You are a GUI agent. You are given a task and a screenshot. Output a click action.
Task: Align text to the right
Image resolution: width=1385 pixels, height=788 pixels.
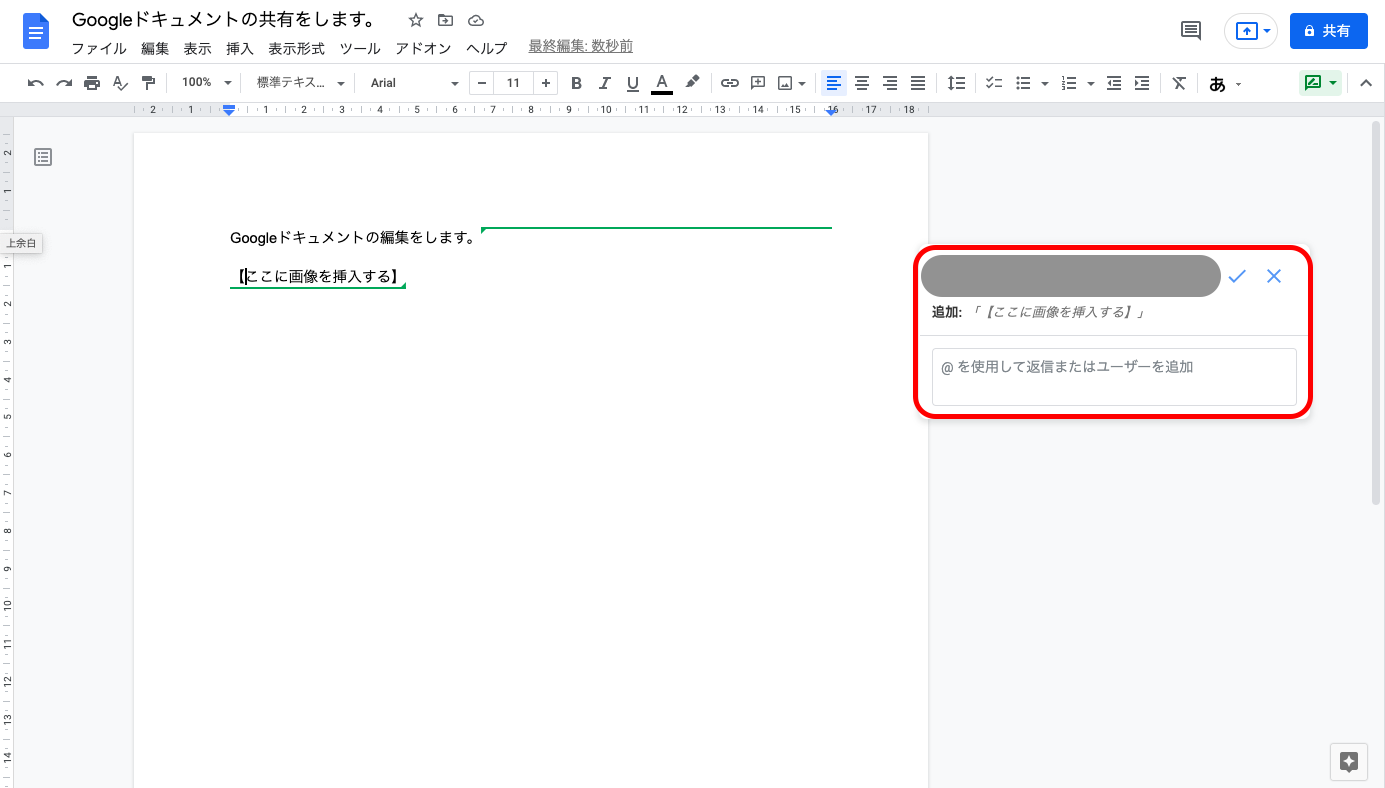coord(890,83)
